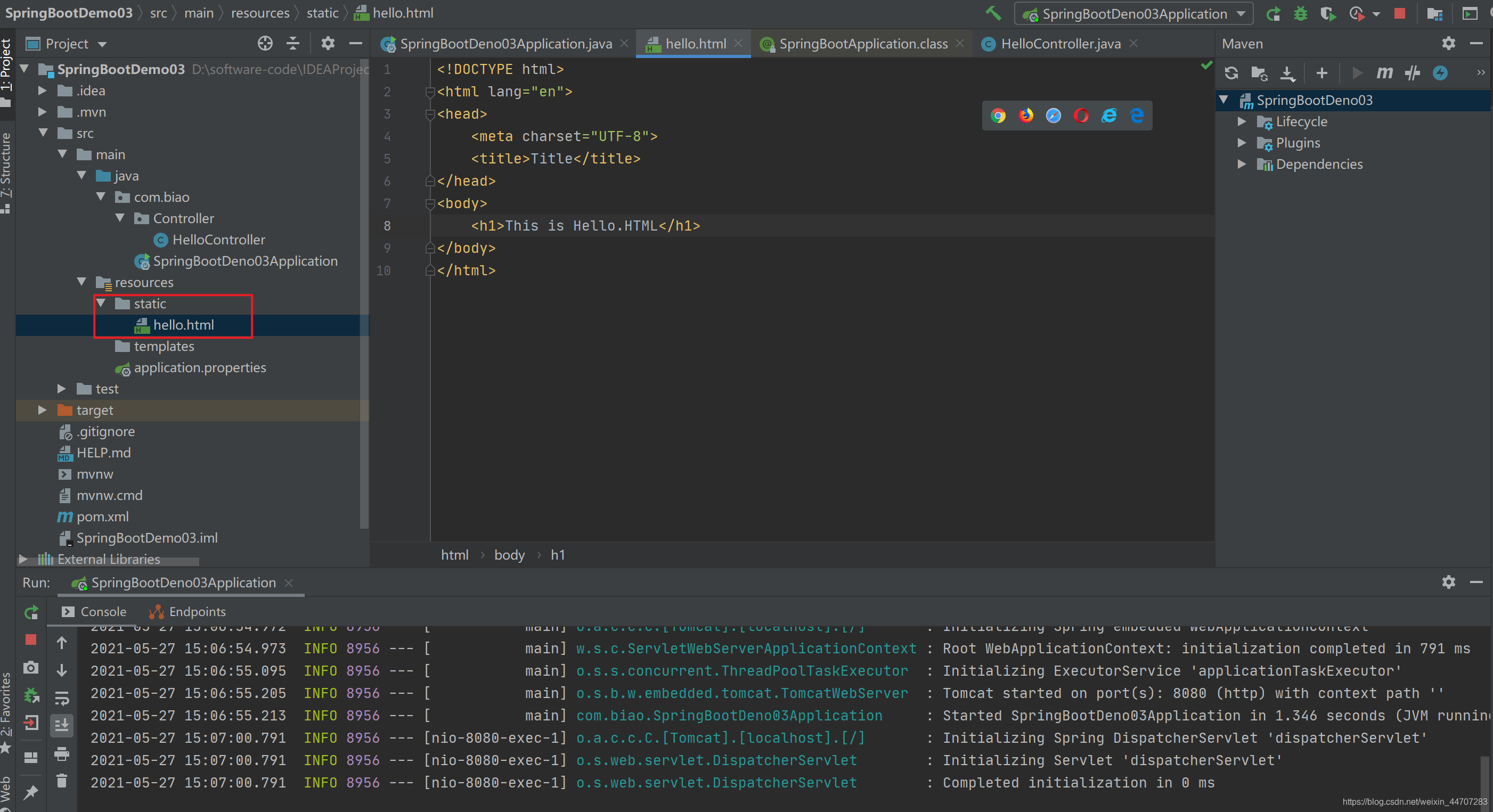This screenshot has width=1493, height=812.
Task: Expand the test folder
Action: 61,388
